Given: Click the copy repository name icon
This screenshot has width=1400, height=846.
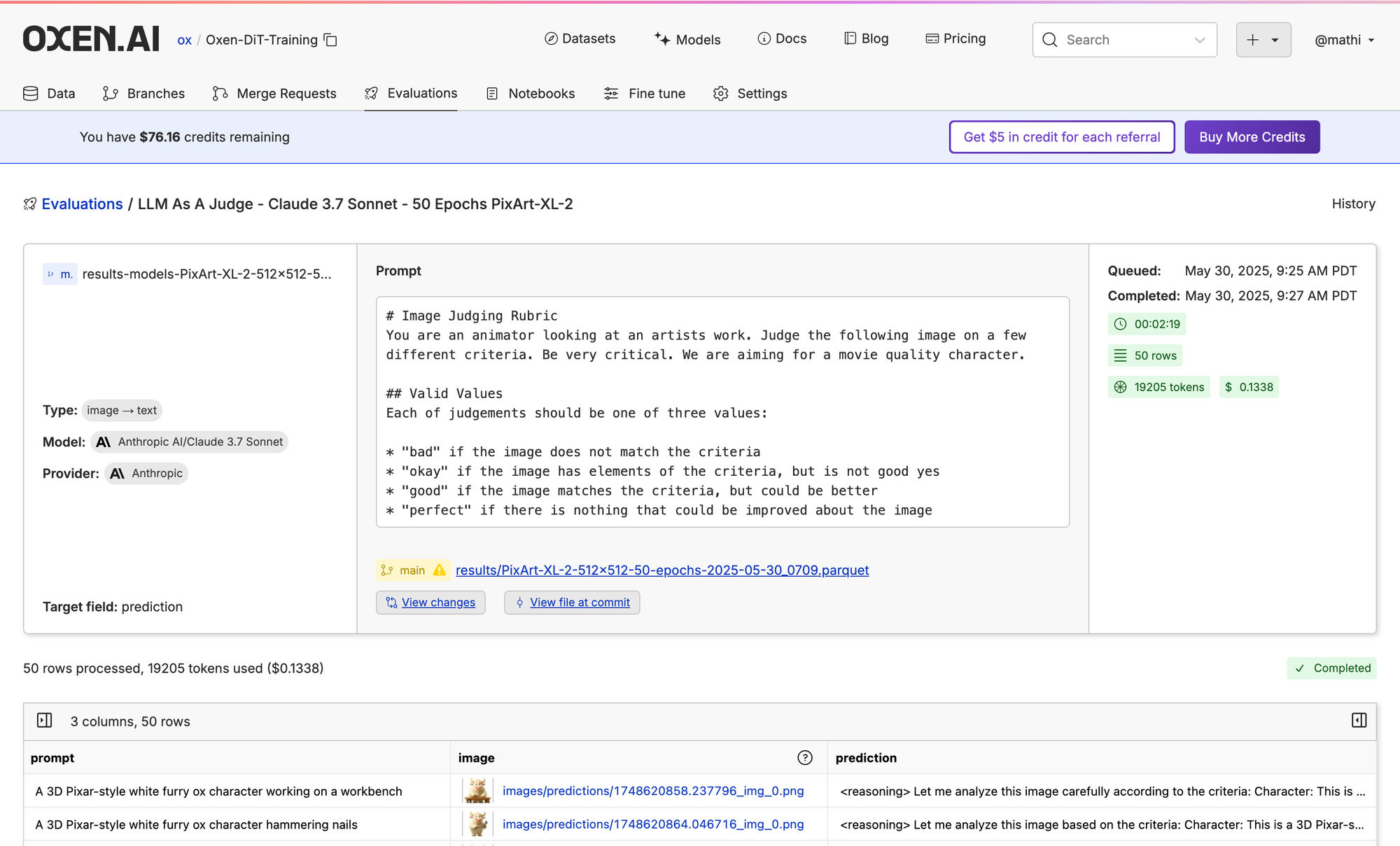Looking at the screenshot, I should pyautogui.click(x=331, y=40).
